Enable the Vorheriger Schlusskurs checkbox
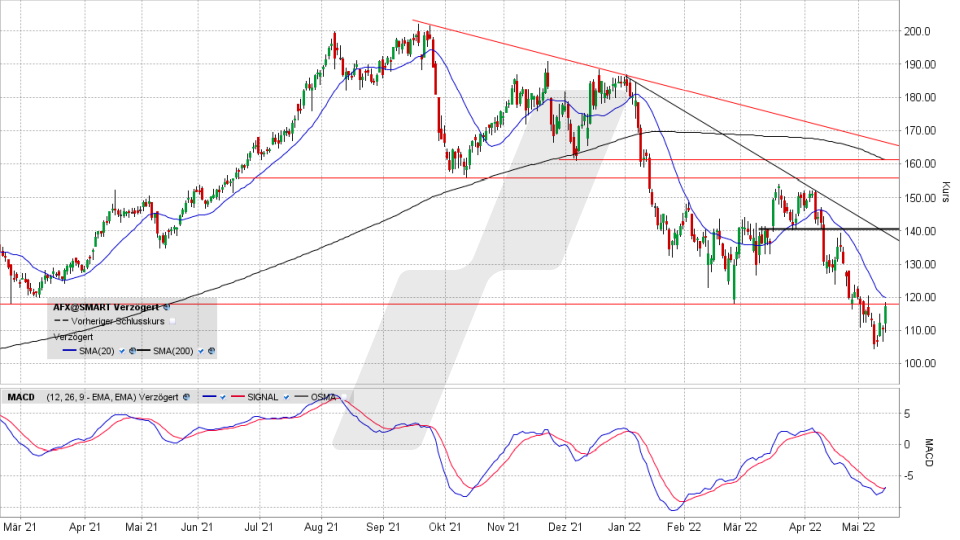Image resolution: width=960 pixels, height=540 pixels. tap(173, 321)
